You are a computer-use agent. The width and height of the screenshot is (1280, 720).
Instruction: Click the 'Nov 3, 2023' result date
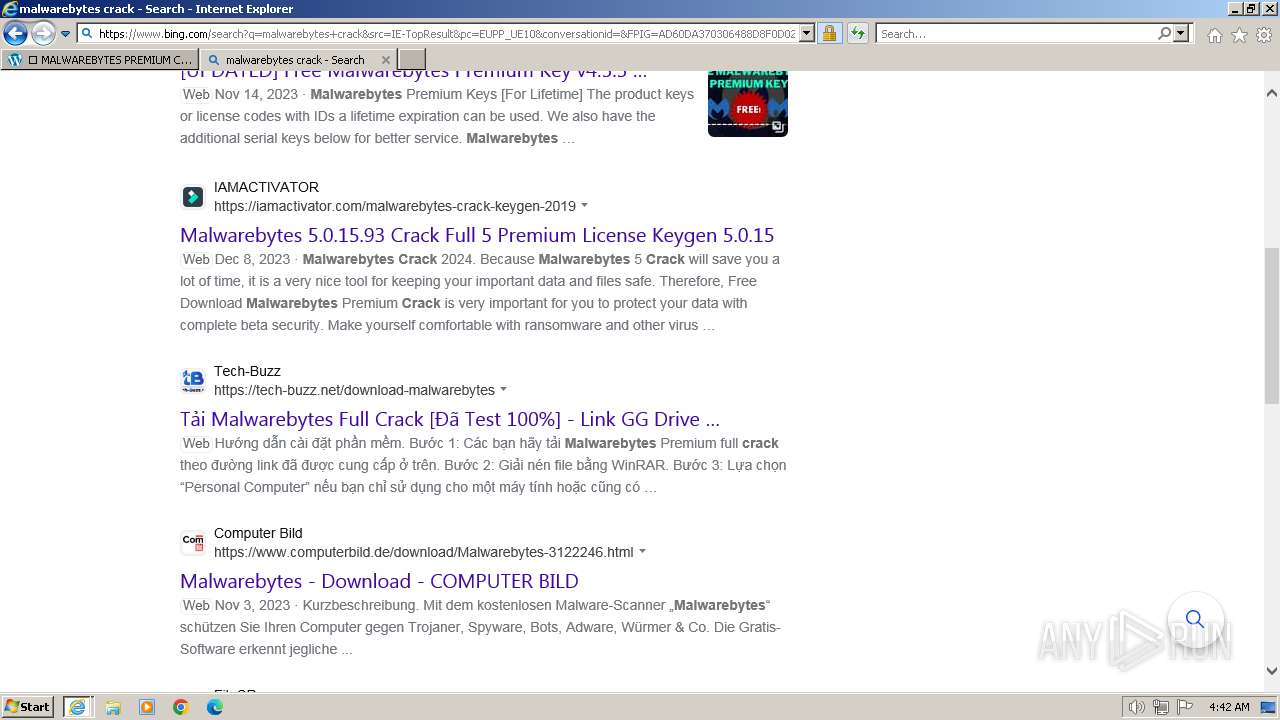pos(252,605)
